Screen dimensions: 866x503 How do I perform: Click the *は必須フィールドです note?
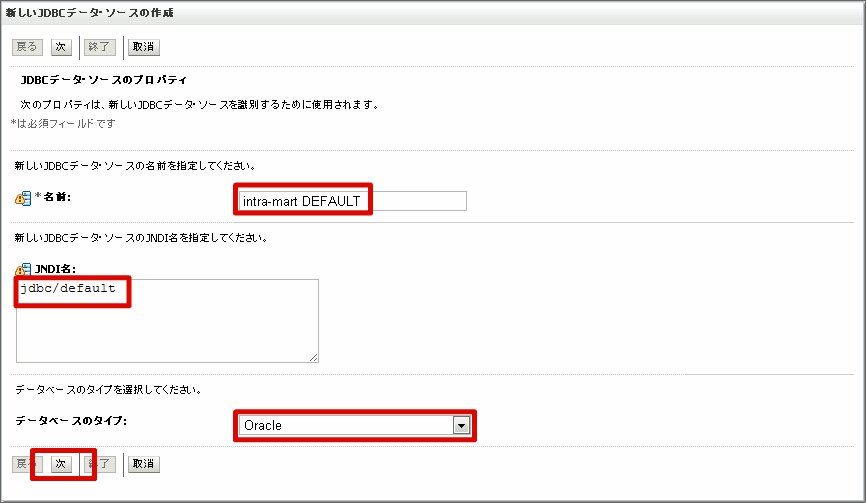[63, 124]
